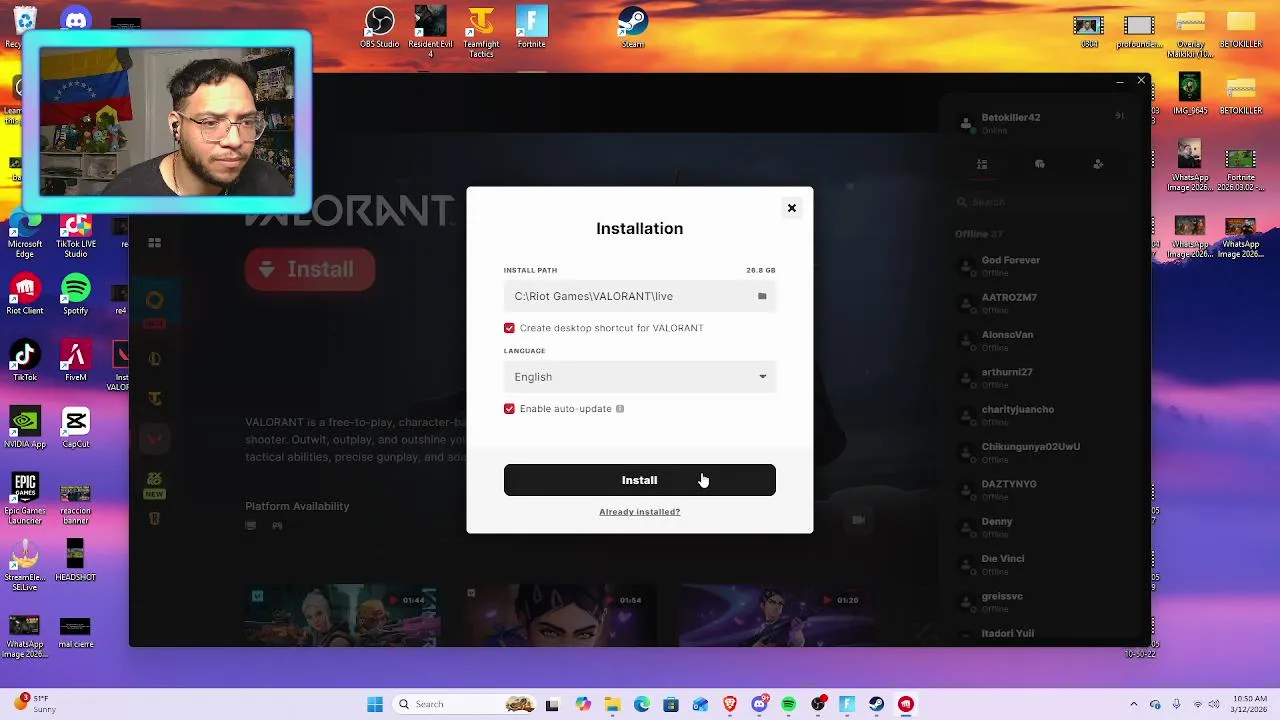This screenshot has height=720, width=1280.
Task: Select the VALORANT sidebar icon
Action: (x=154, y=437)
